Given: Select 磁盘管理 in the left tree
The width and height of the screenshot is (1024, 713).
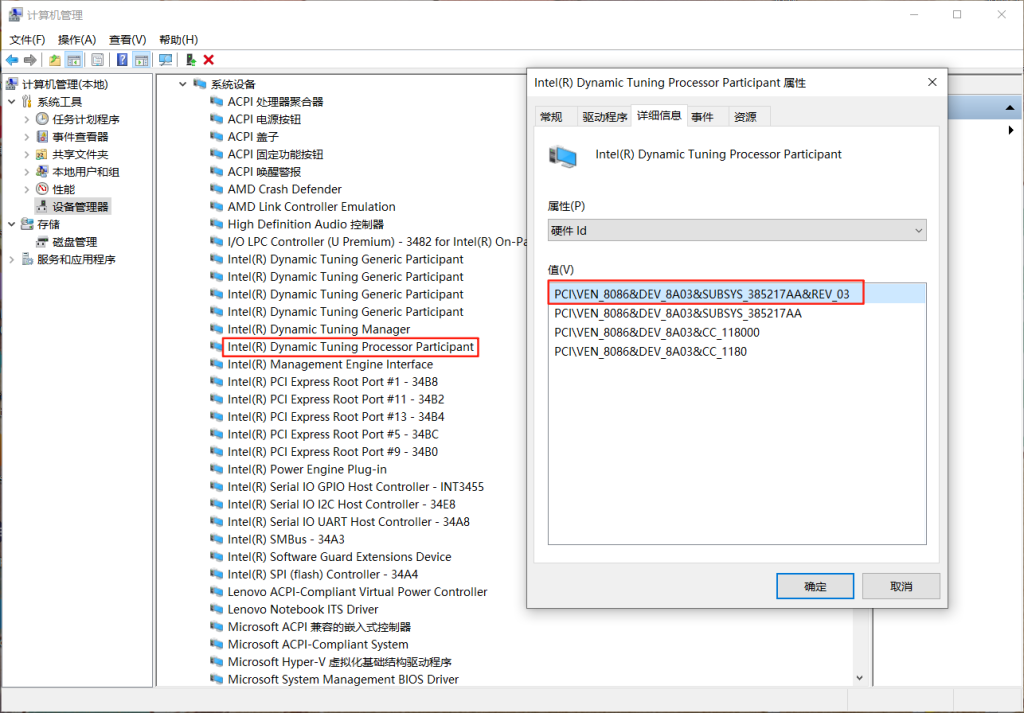Looking at the screenshot, I should (74, 242).
